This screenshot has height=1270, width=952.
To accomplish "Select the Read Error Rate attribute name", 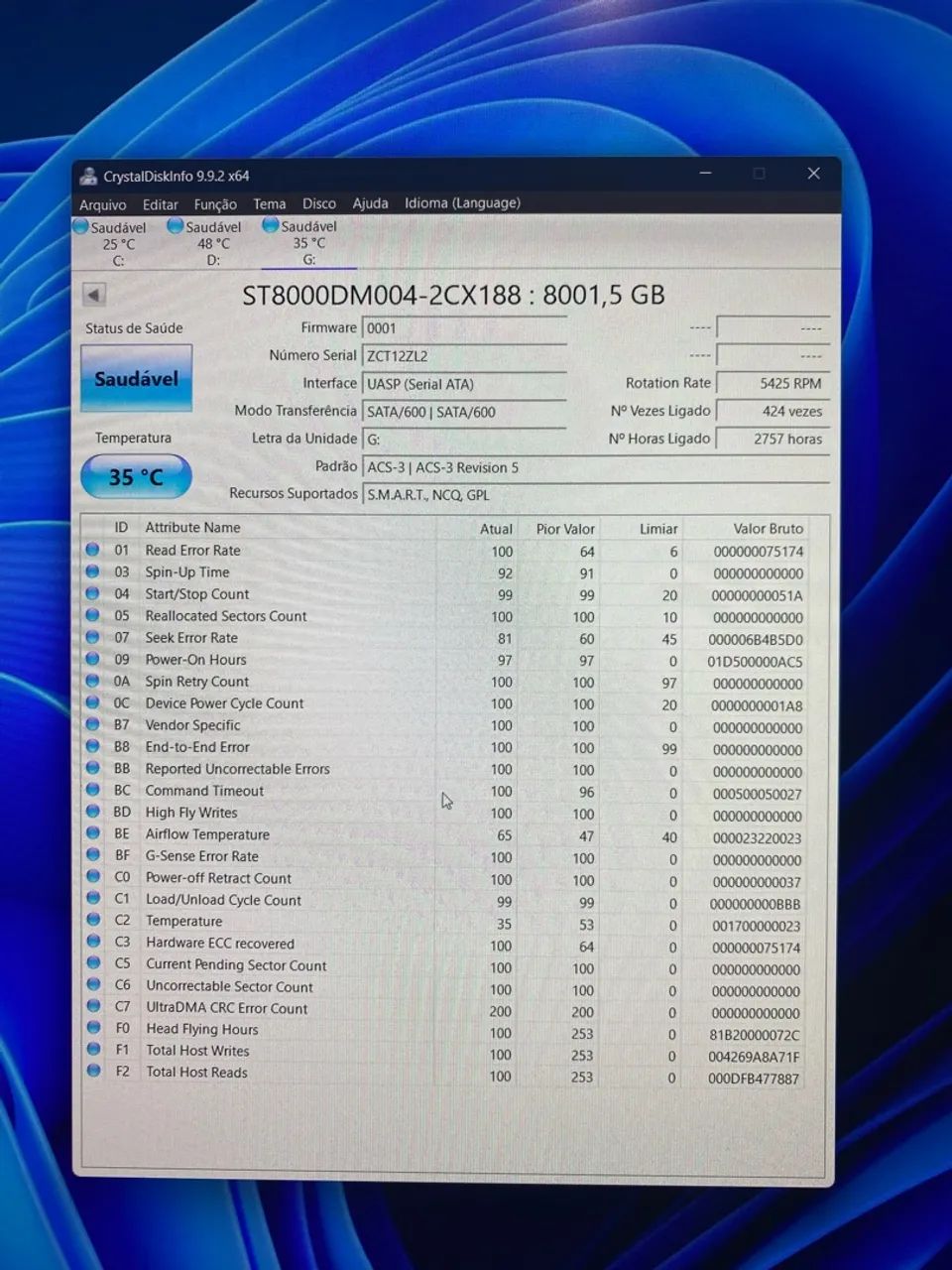I will 192,550.
